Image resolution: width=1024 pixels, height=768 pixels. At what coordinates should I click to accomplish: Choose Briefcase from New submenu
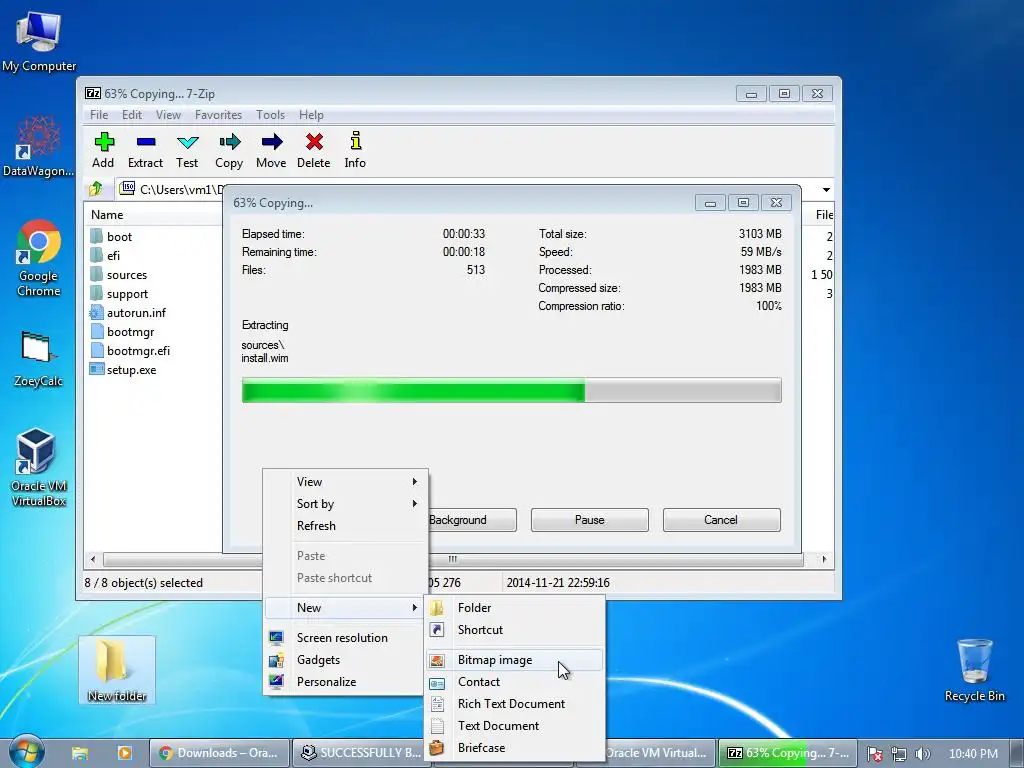coord(515,748)
